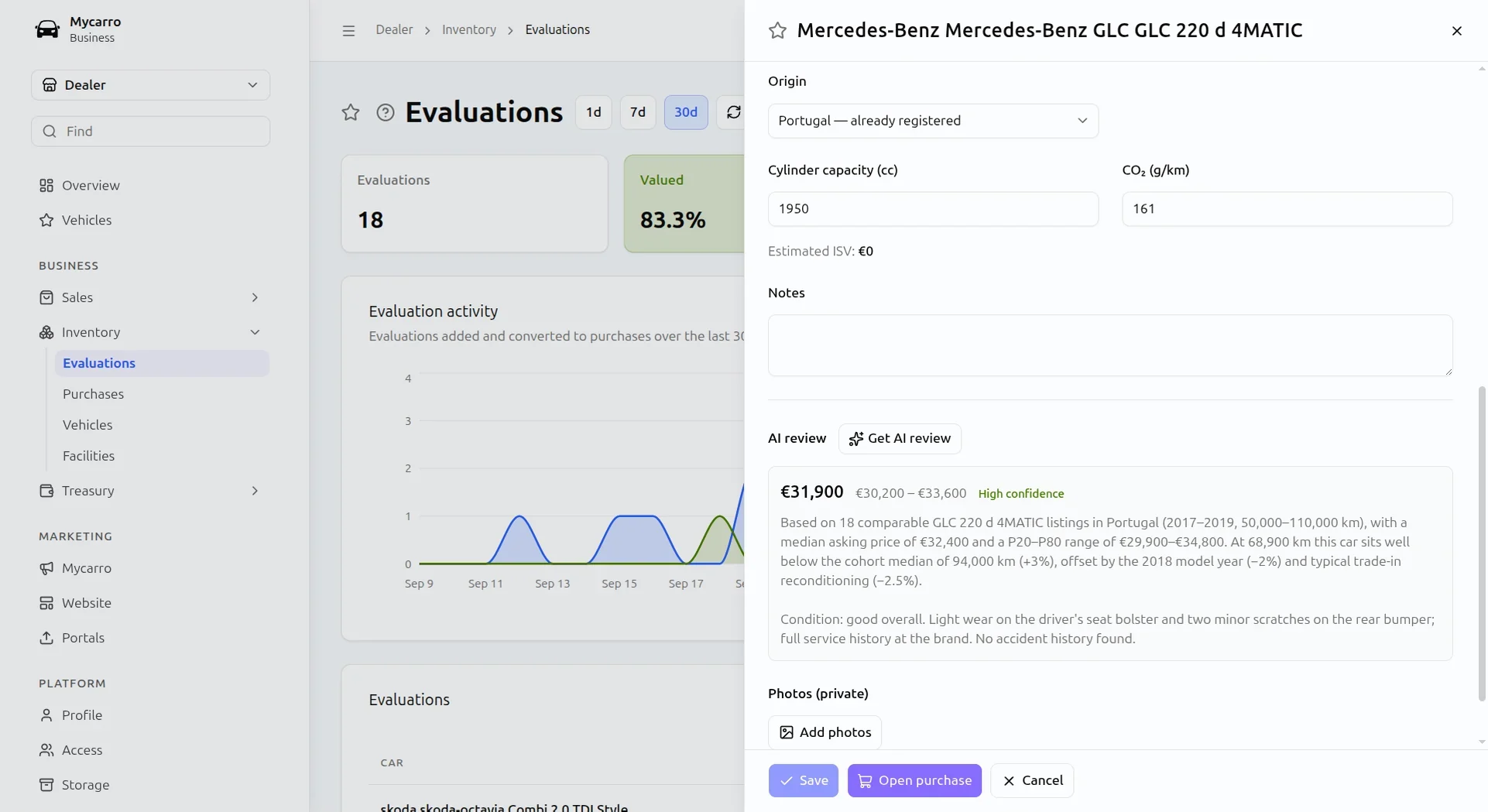The height and width of the screenshot is (812, 1488).
Task: Toggle the hamburger sidebar menu icon
Action: 348,30
